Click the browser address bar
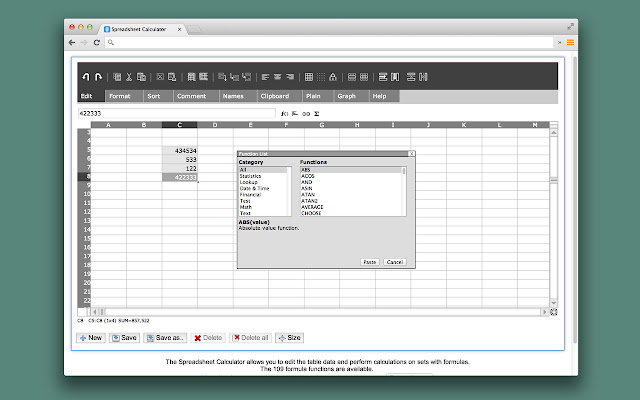This screenshot has height=400, width=640. point(329,42)
